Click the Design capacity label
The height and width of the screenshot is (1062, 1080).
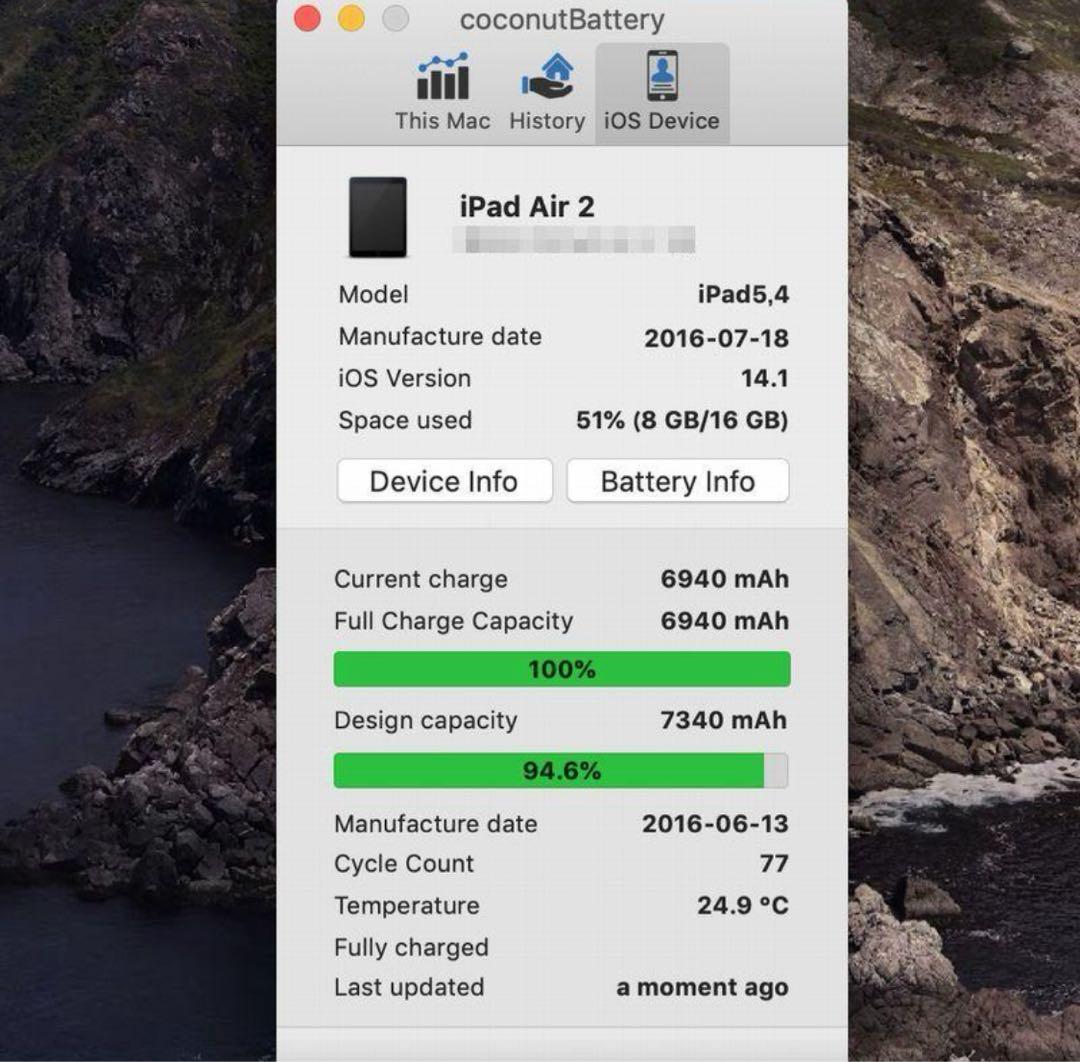click(x=426, y=720)
